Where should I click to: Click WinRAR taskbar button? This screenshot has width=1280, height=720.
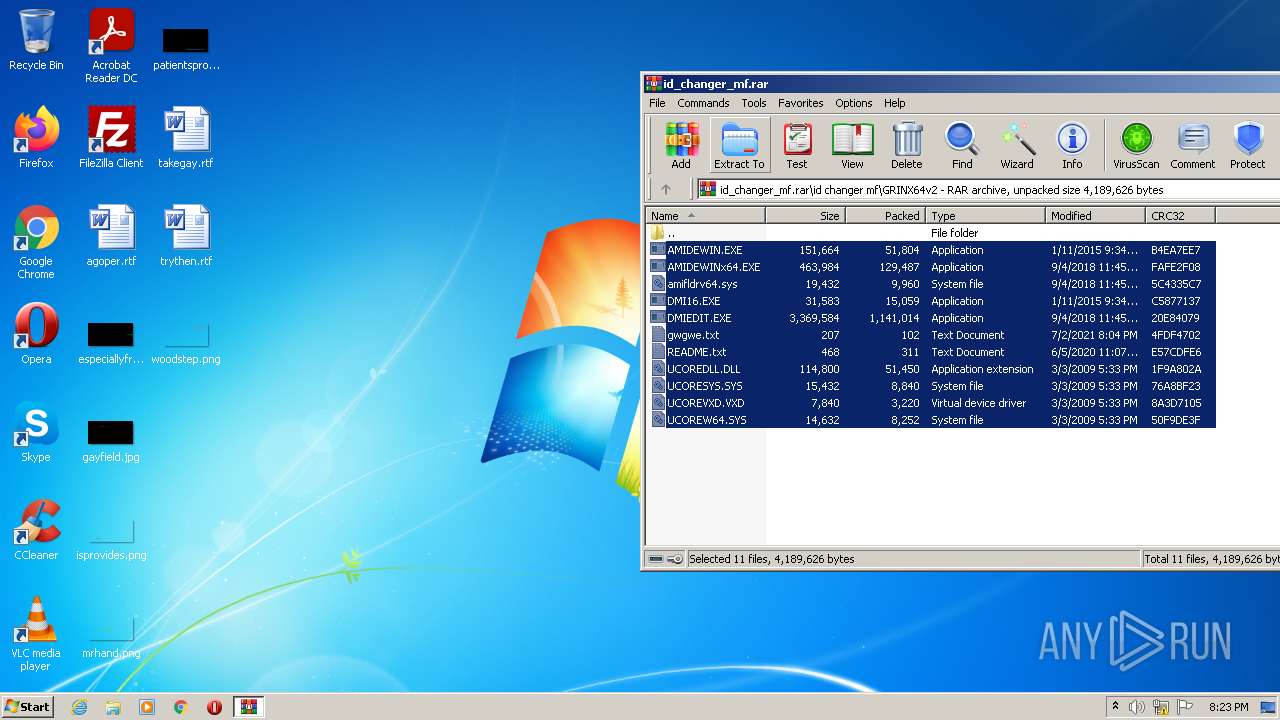pyautogui.click(x=249, y=707)
